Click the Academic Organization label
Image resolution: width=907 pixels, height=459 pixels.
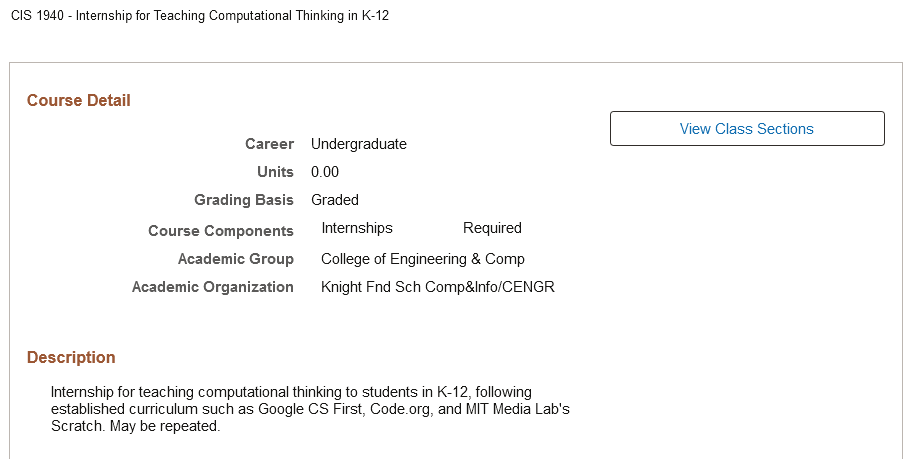coord(213,287)
